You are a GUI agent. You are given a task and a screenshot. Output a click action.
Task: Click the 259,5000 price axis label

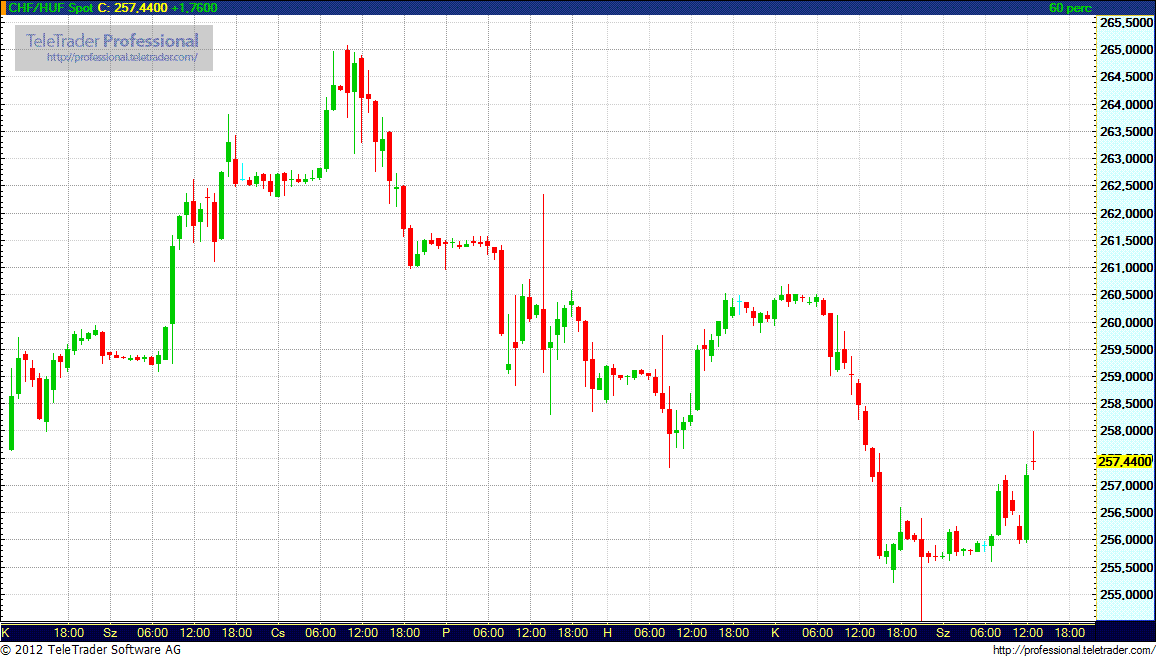tap(1127, 350)
